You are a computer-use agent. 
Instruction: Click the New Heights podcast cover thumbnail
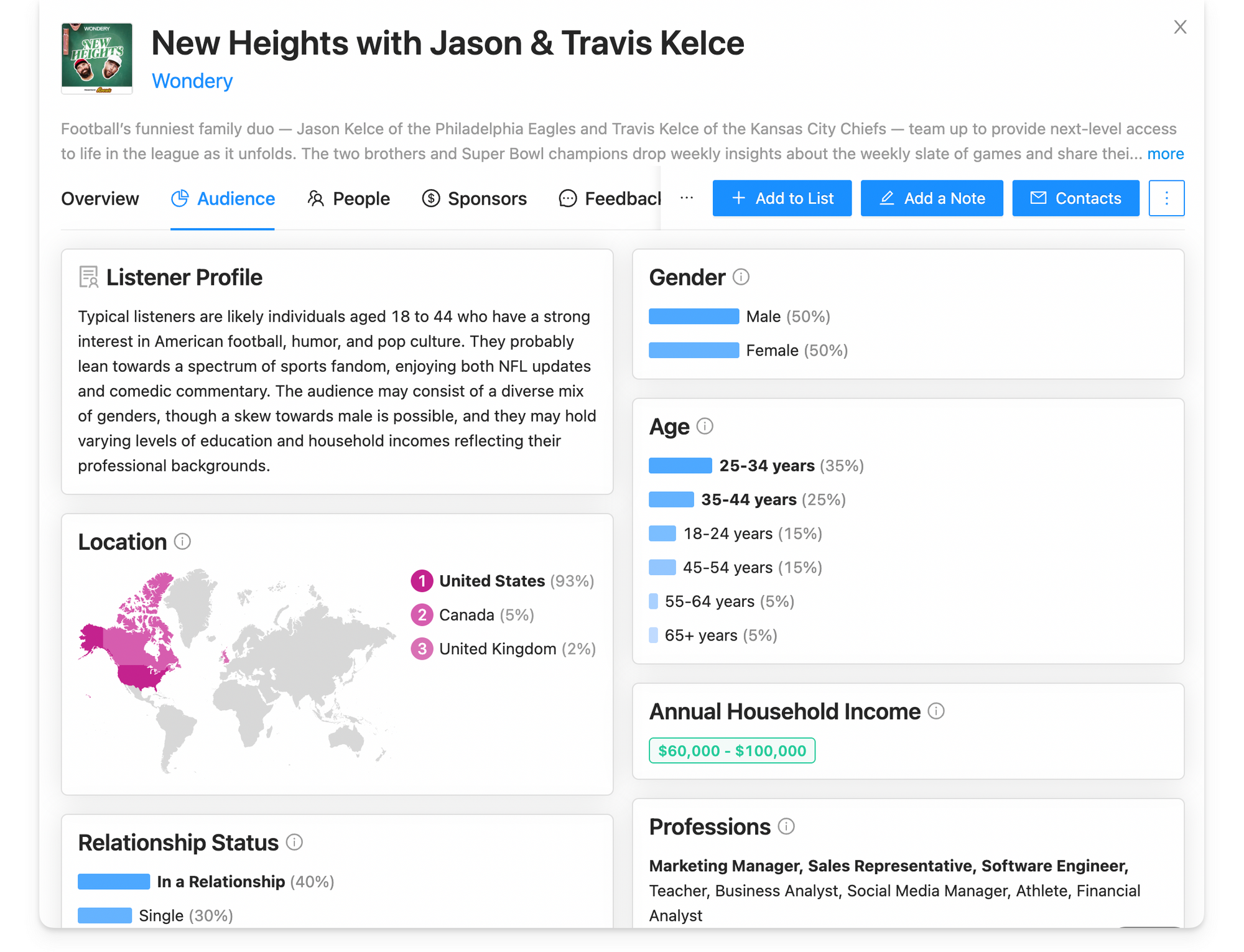point(97,58)
